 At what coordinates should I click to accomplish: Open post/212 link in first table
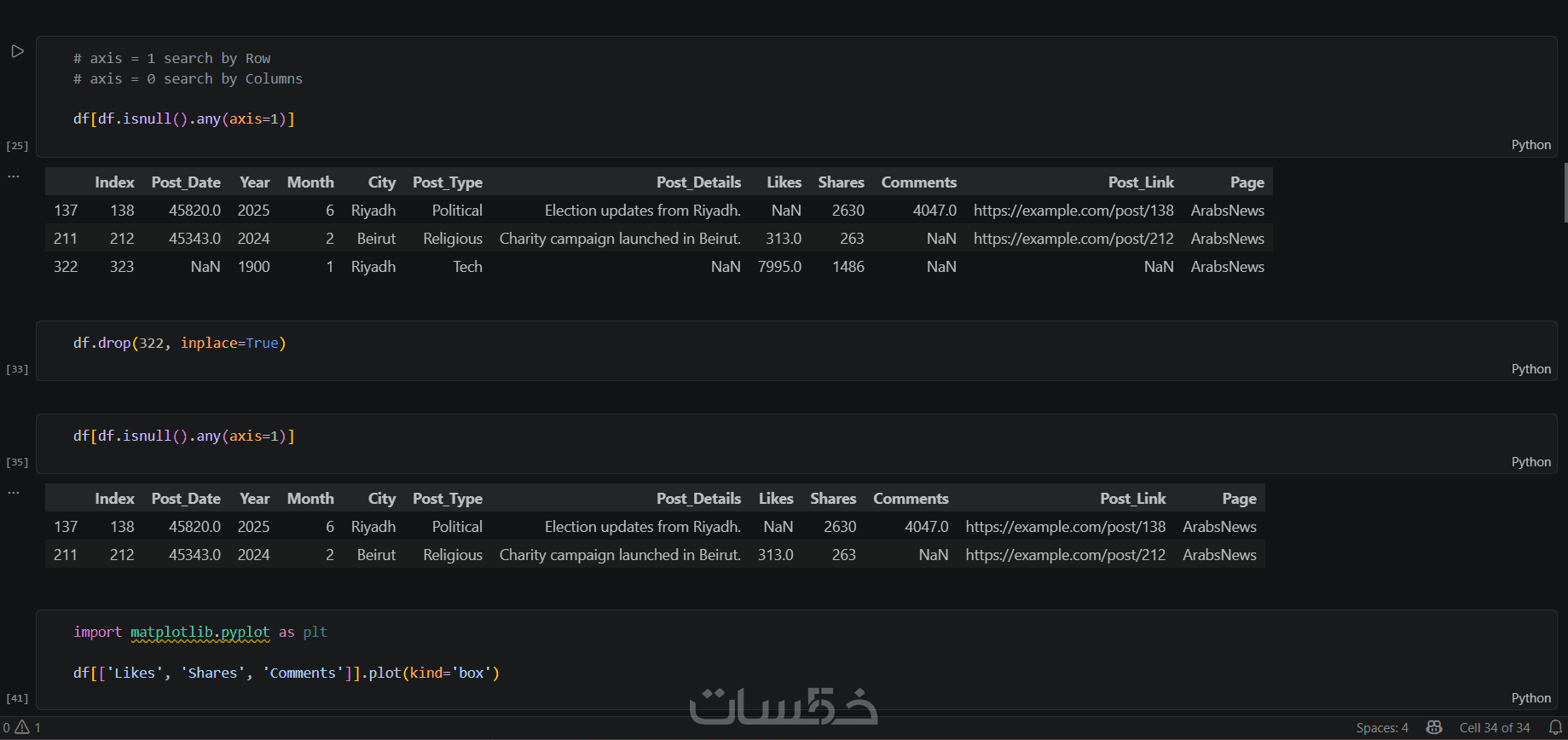coord(1073,239)
